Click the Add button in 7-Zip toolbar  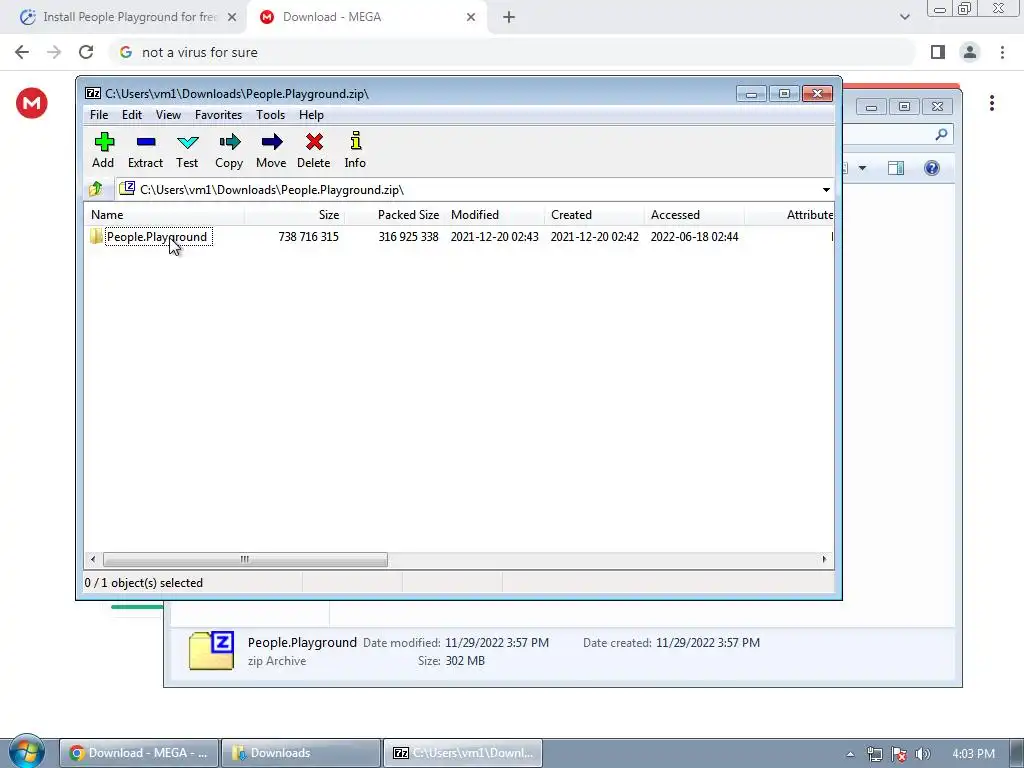point(103,150)
